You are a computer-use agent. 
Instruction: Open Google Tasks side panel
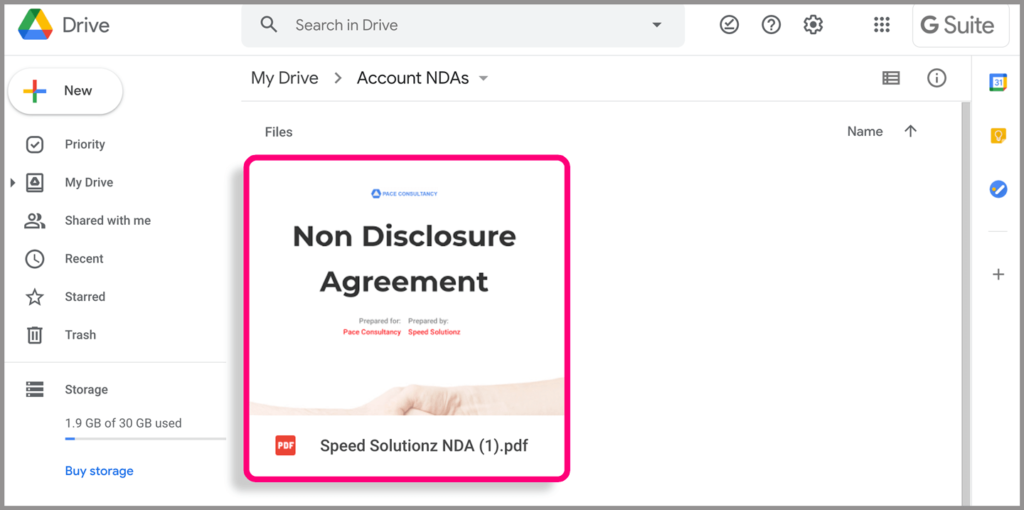(x=998, y=189)
